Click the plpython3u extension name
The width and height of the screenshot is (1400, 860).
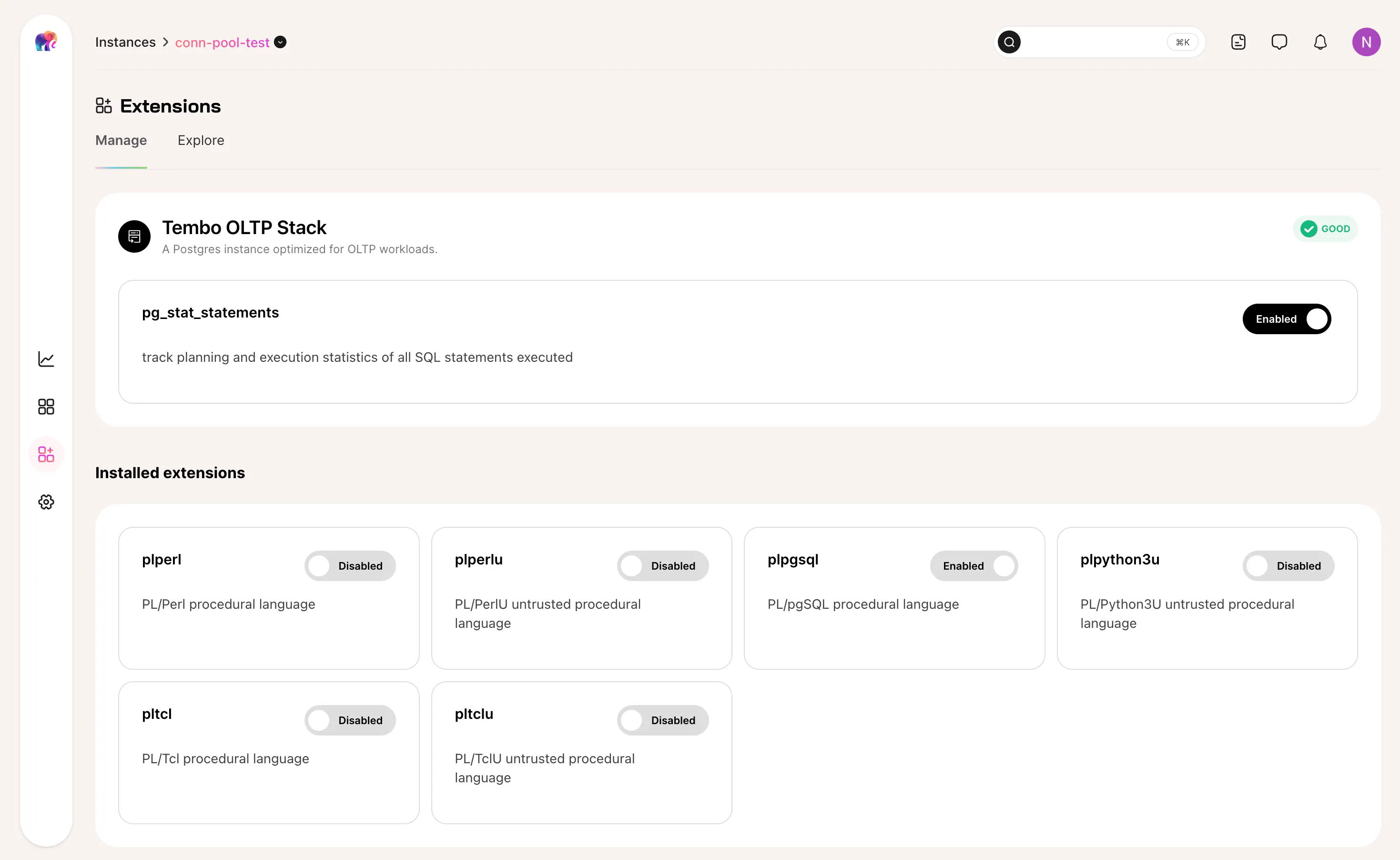(x=1120, y=560)
